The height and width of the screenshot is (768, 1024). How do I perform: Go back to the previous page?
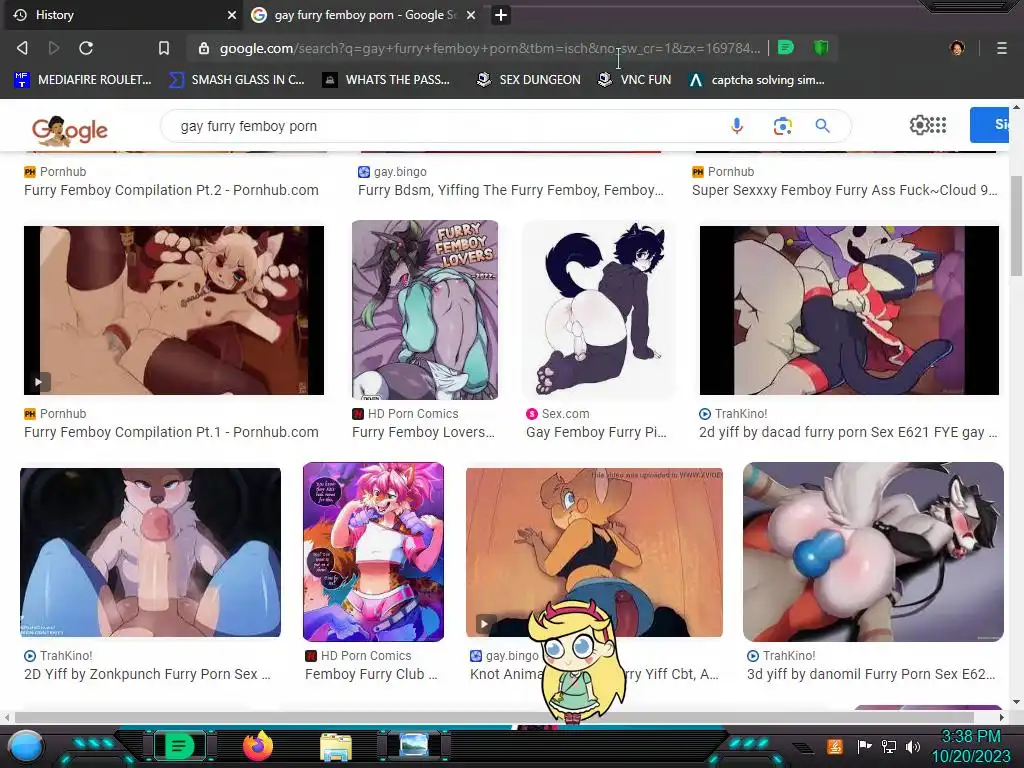point(22,48)
